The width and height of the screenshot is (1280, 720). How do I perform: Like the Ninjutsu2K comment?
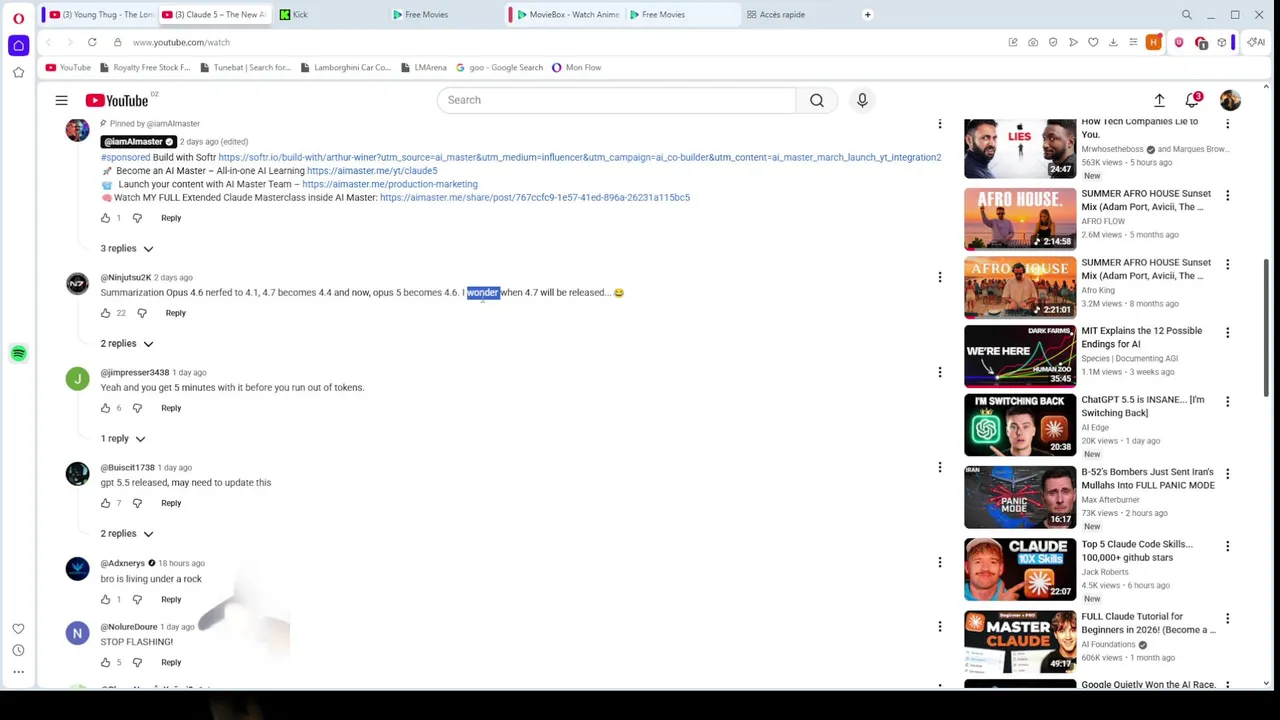coord(106,313)
